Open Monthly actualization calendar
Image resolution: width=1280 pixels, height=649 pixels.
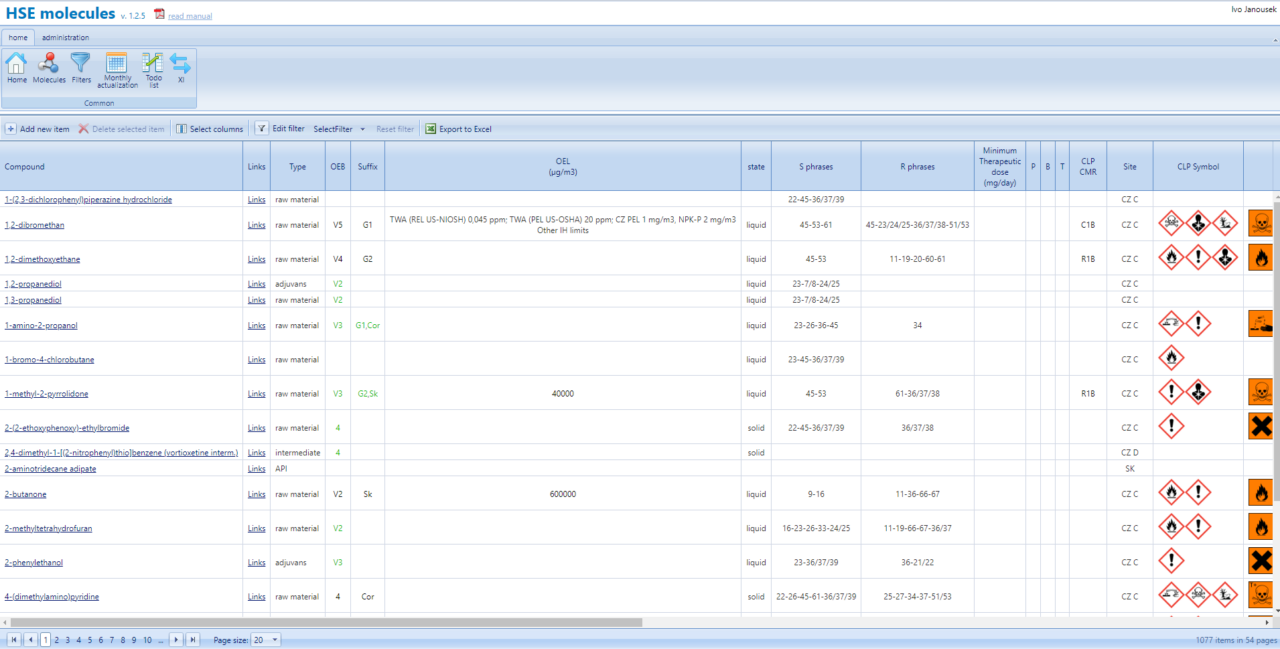click(117, 69)
